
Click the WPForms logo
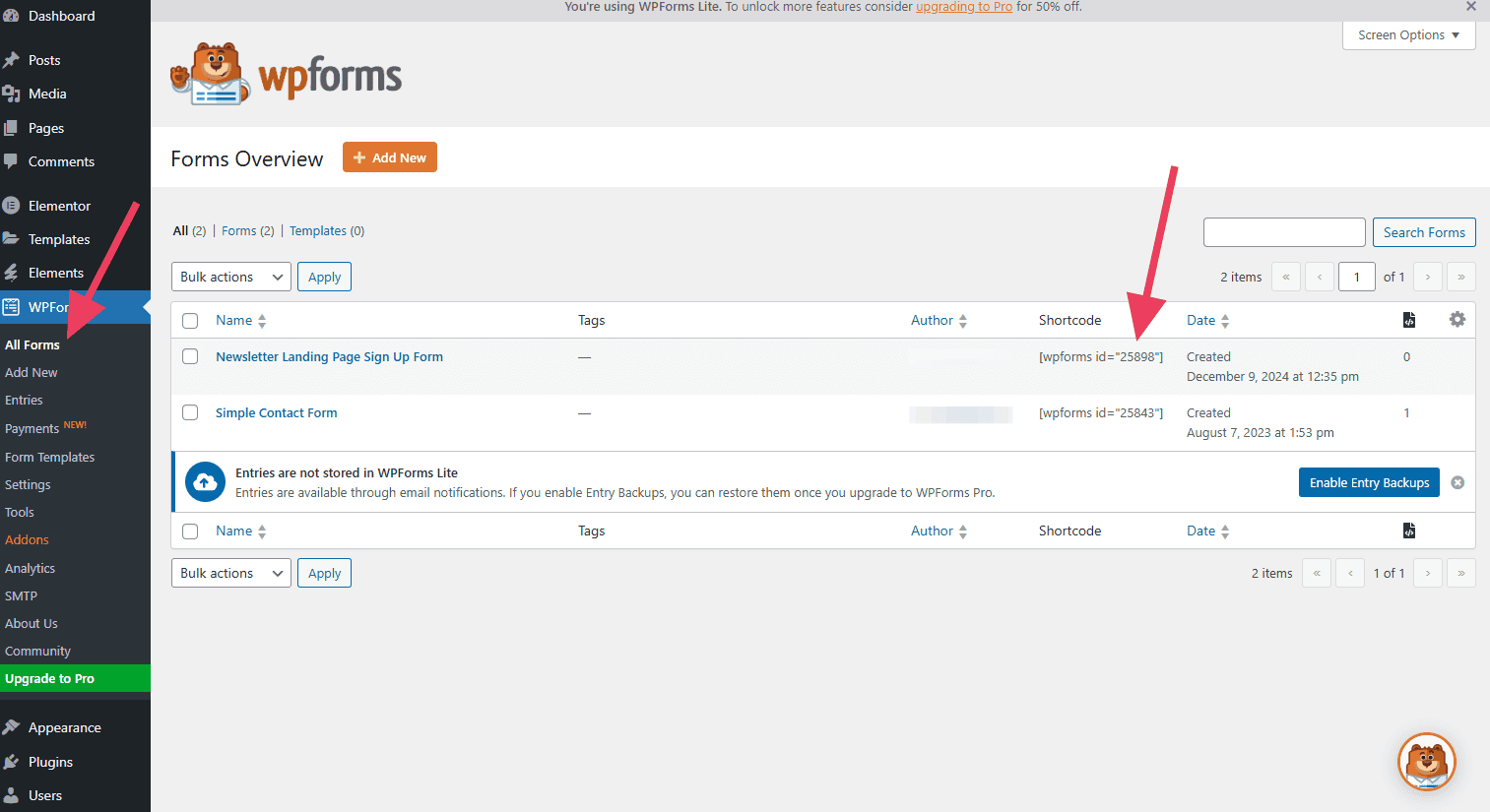[287, 74]
